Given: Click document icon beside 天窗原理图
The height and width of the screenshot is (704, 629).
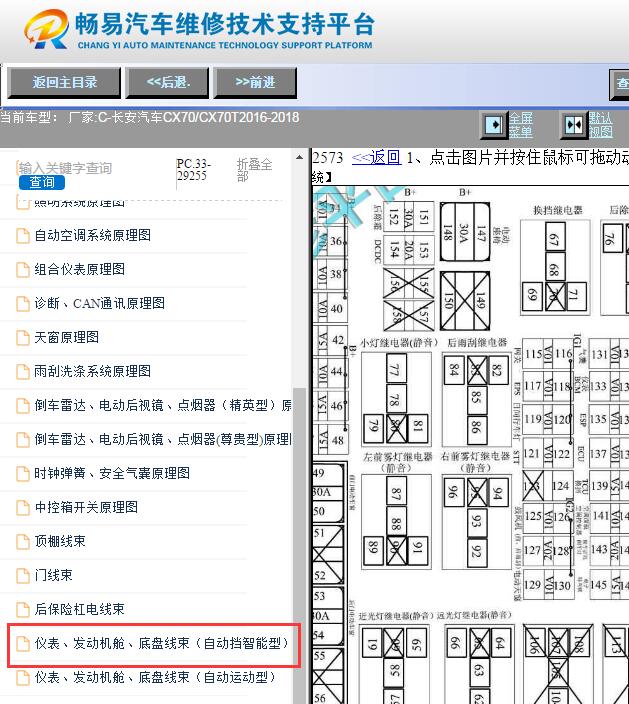Looking at the screenshot, I should tap(23, 338).
